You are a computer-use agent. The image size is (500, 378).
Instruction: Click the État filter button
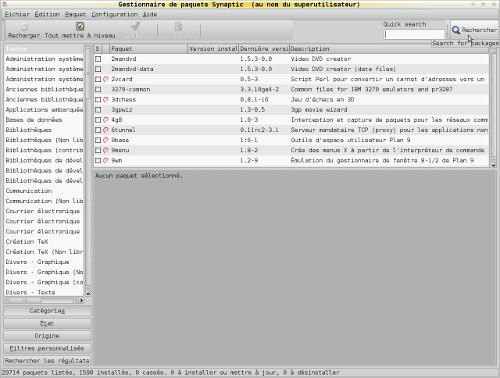[x=47, y=323]
